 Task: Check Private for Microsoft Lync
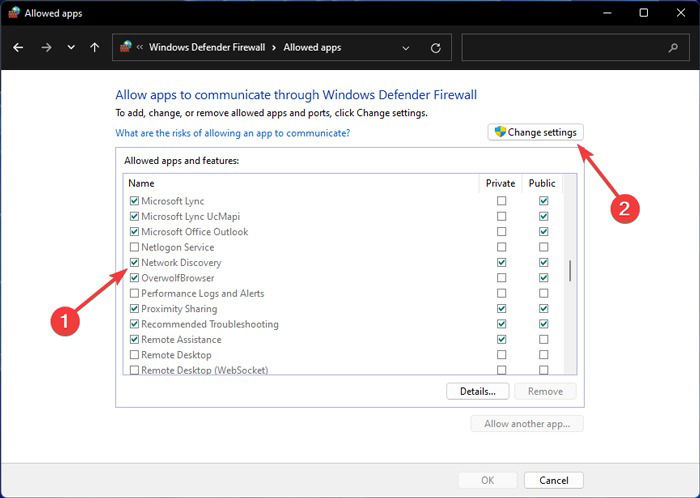coord(501,201)
